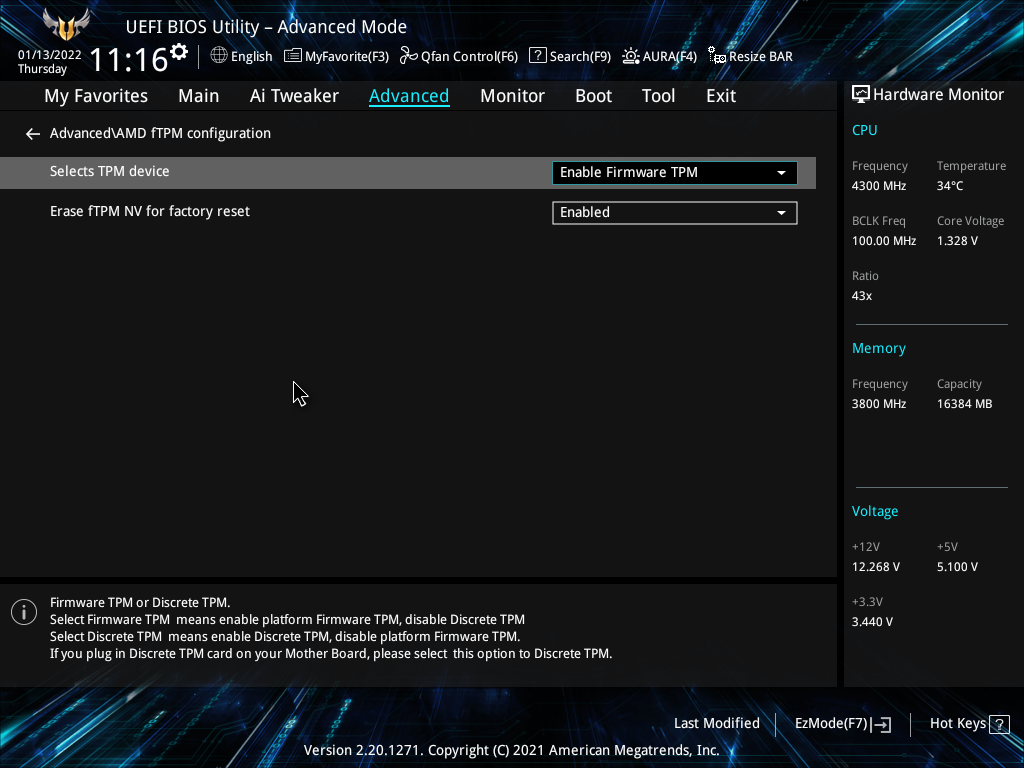
Task: Open the Selects TPM device dropdown
Action: coord(675,172)
